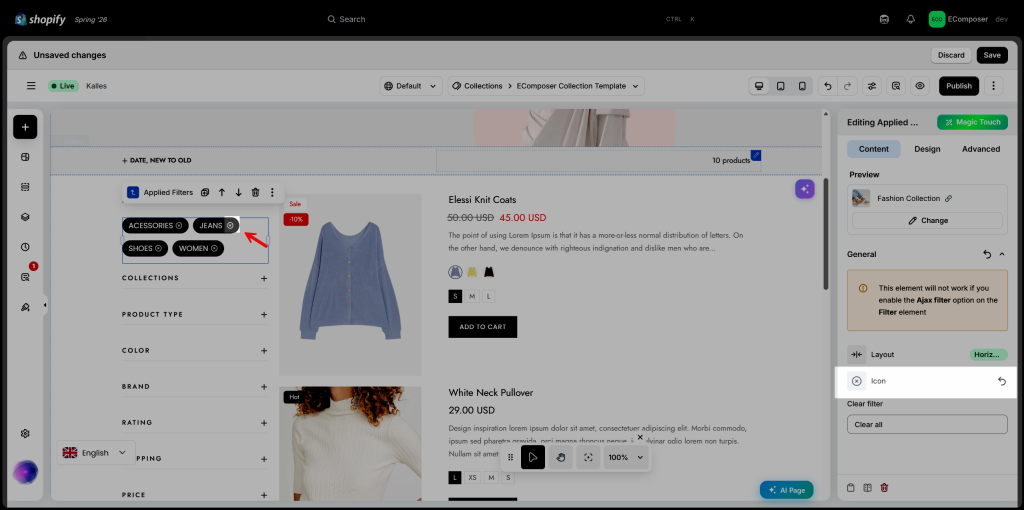Open the Shopify search bar
Viewport: 1024px width, 510px height.
pos(510,19)
